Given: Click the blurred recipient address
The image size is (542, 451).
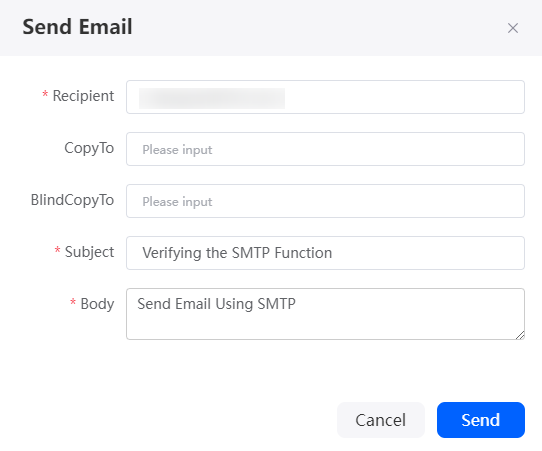Looking at the screenshot, I should pyautogui.click(x=212, y=98).
